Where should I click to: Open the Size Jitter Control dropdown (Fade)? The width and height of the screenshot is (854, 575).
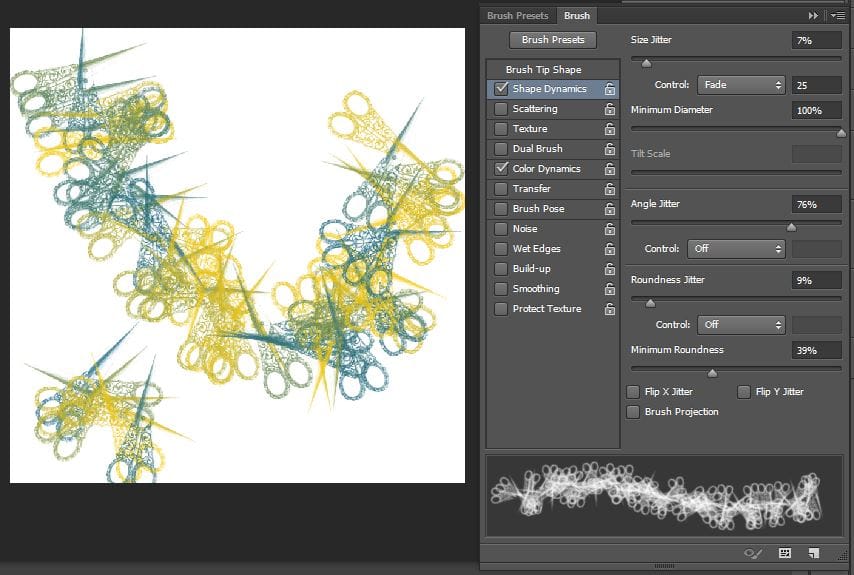tap(741, 85)
